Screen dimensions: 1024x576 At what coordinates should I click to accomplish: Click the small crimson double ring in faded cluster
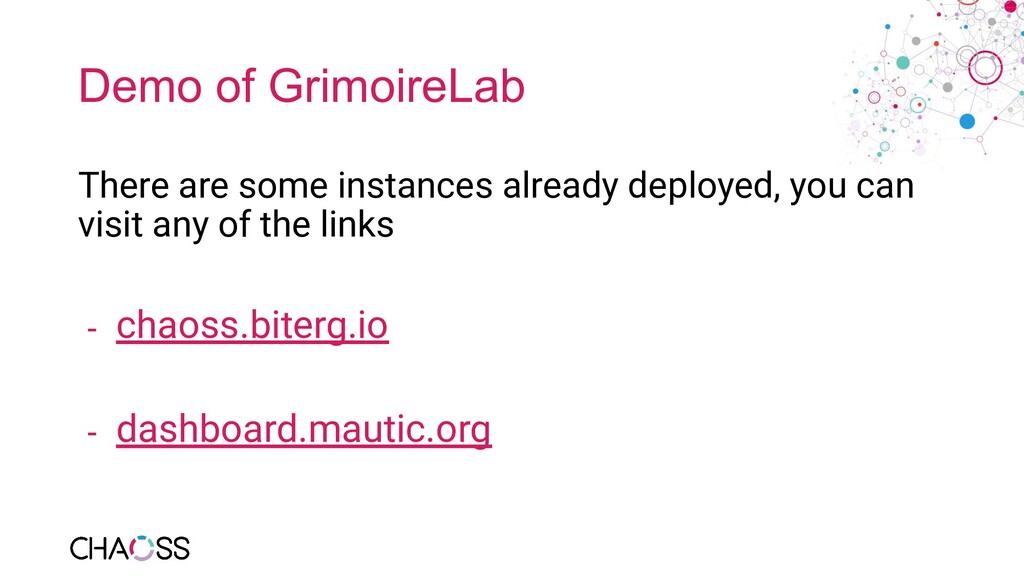click(x=874, y=97)
